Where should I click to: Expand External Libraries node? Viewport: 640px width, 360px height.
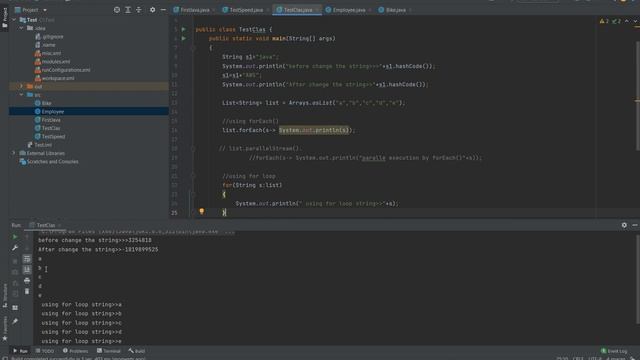pos(14,153)
